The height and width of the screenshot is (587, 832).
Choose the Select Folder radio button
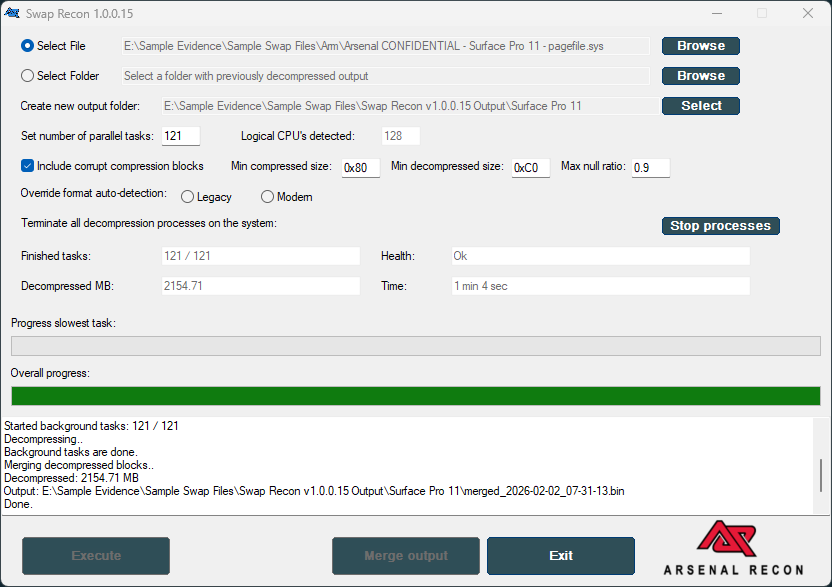tap(27, 76)
